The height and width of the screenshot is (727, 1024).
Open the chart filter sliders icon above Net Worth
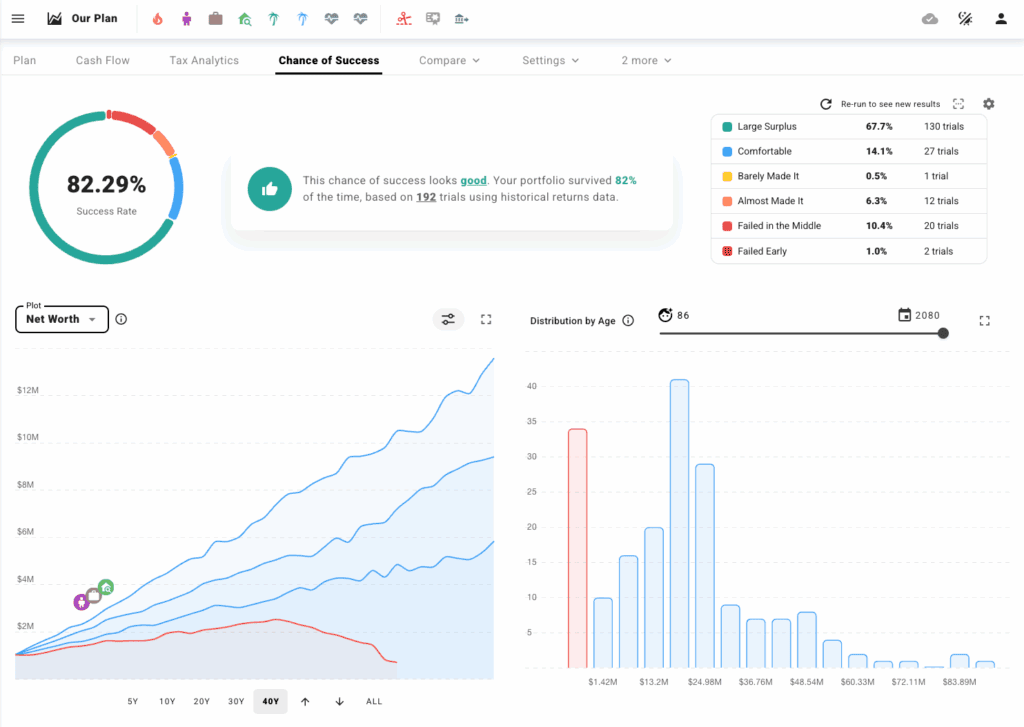pyautogui.click(x=448, y=319)
